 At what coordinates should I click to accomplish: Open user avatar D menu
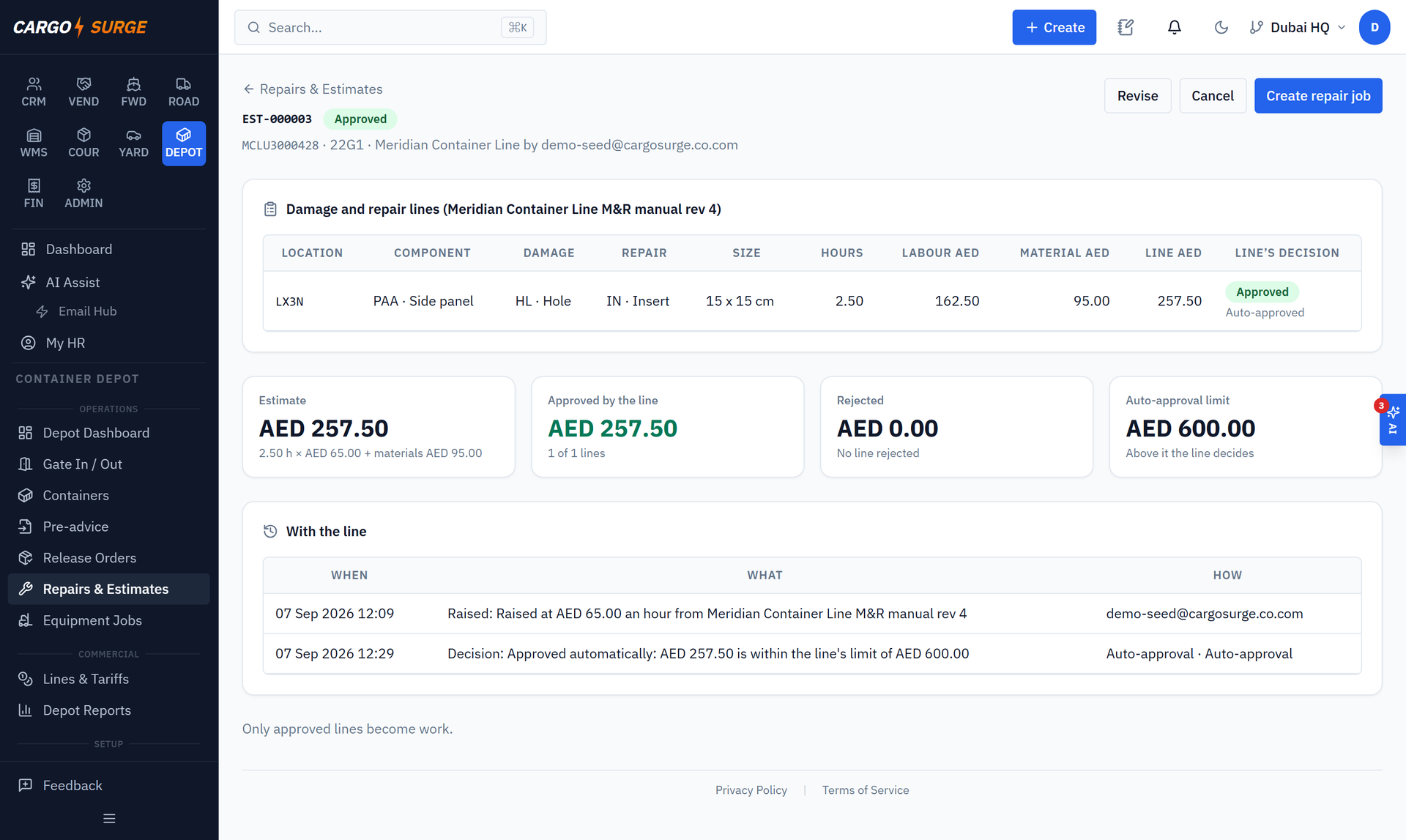1375,27
